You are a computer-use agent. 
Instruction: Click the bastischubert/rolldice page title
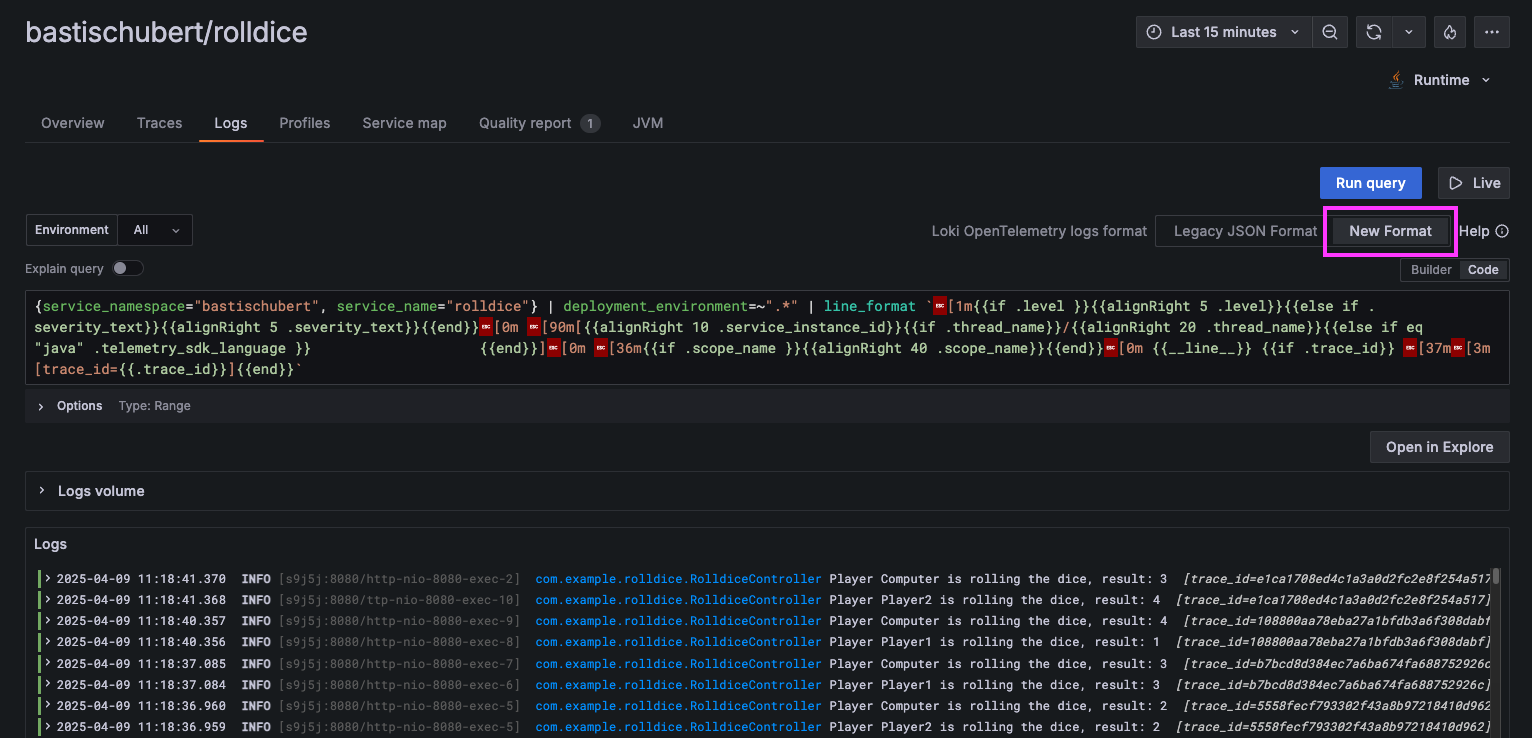[x=166, y=32]
